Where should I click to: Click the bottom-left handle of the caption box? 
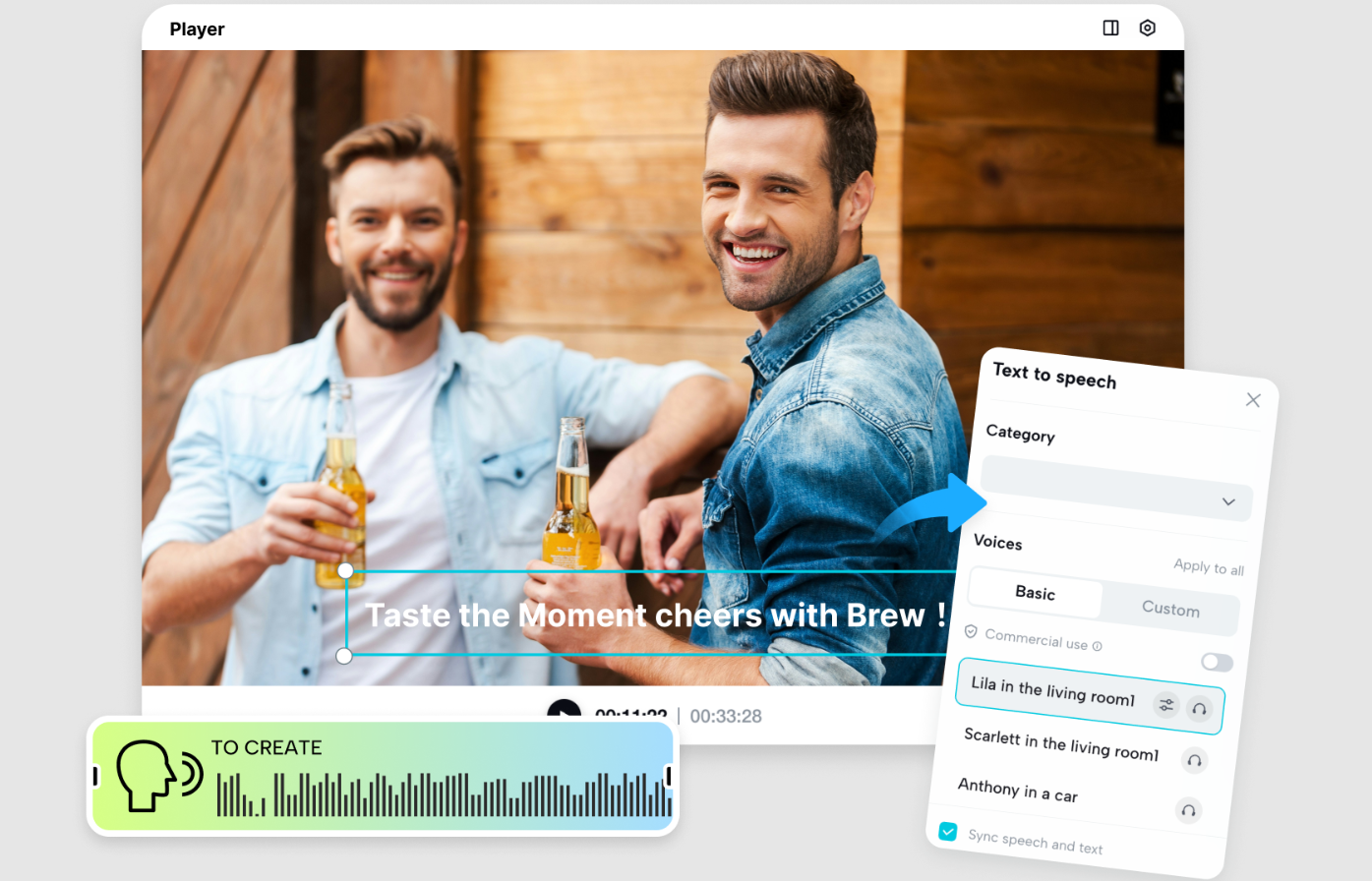[x=344, y=656]
